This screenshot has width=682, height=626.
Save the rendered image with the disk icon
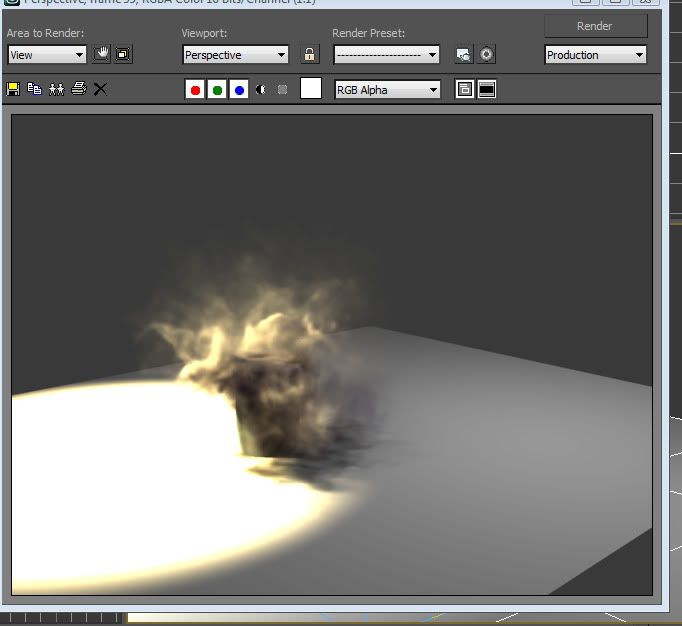pyautogui.click(x=13, y=89)
